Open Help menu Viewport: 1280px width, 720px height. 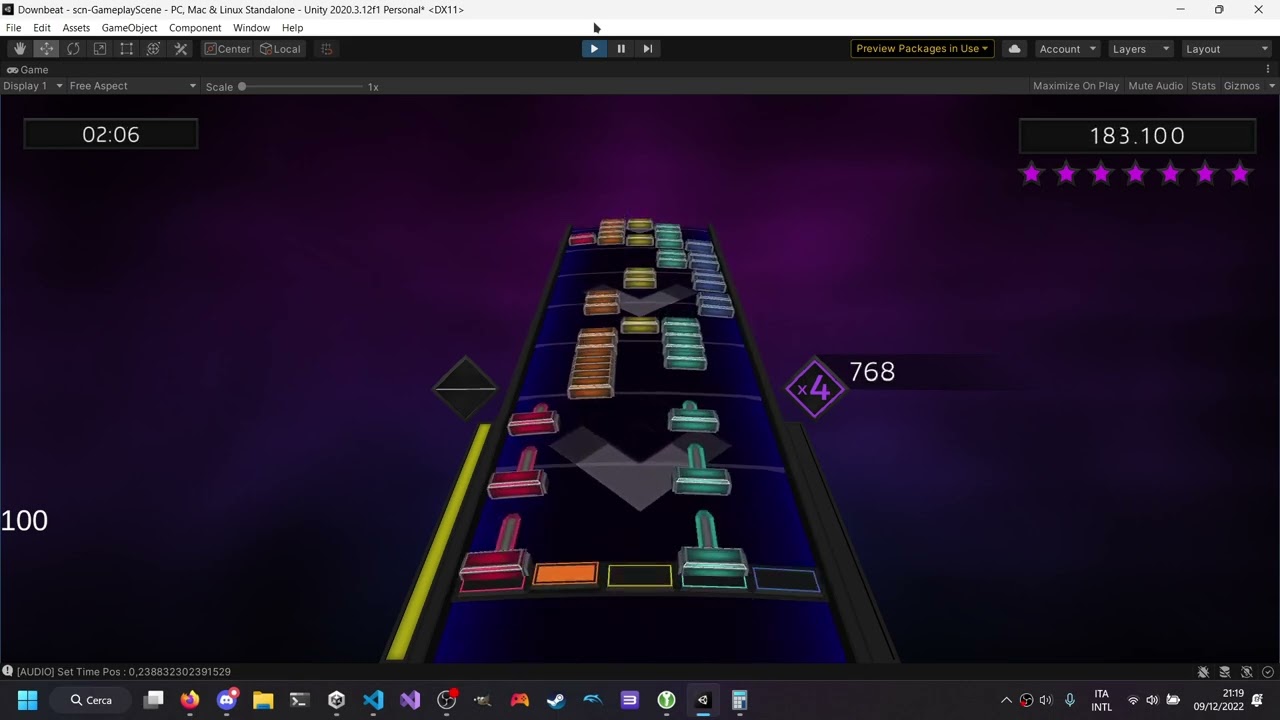(x=292, y=28)
